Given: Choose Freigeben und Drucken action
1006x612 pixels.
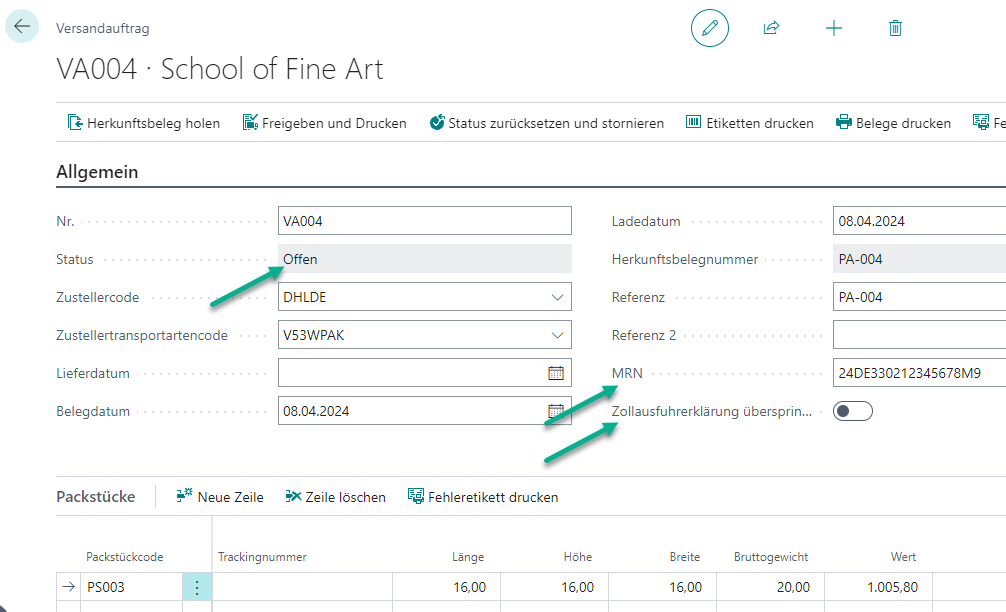Looking at the screenshot, I should 324,123.
